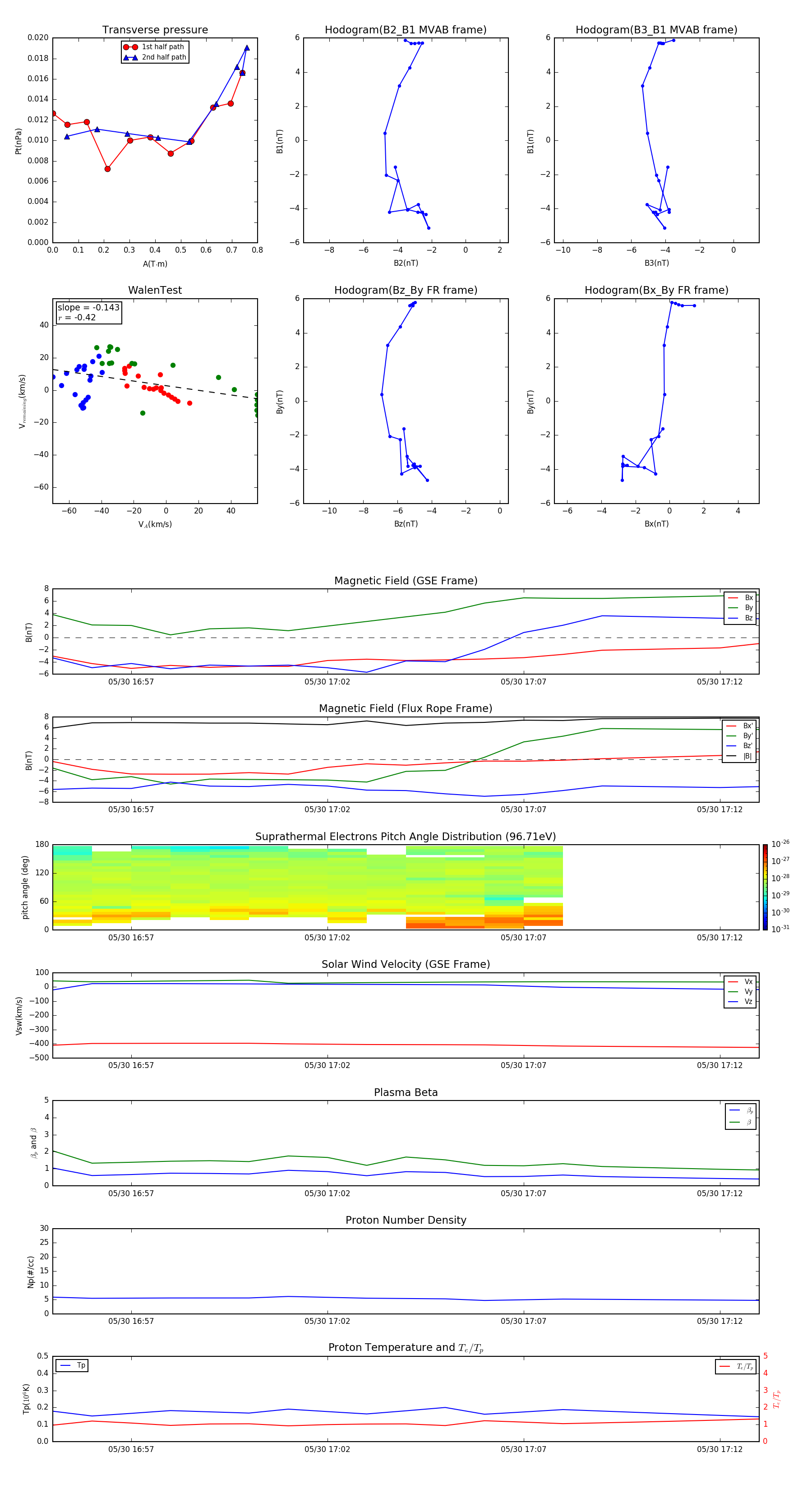Click the 'WalenTest' plot title
The width and height of the screenshot is (812, 1489).
coord(155,290)
